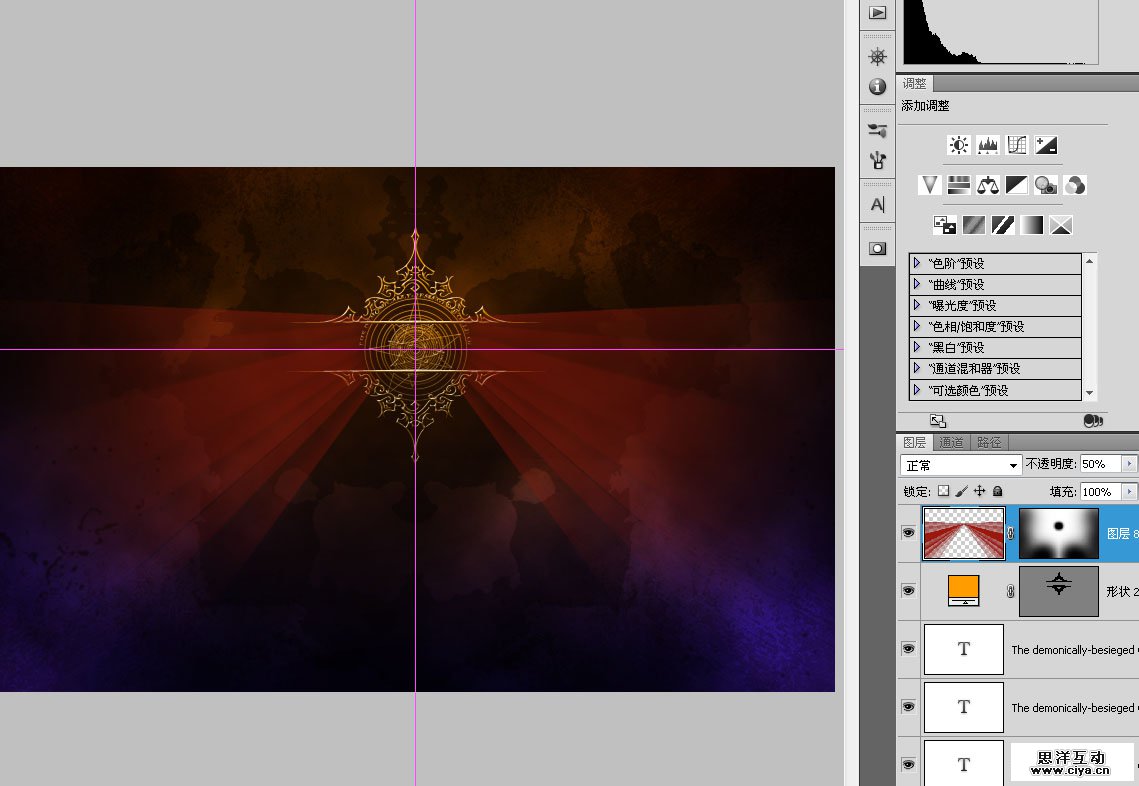1139x786 pixels.
Task: Expand the "曲线" presets list
Action: (x=917, y=285)
